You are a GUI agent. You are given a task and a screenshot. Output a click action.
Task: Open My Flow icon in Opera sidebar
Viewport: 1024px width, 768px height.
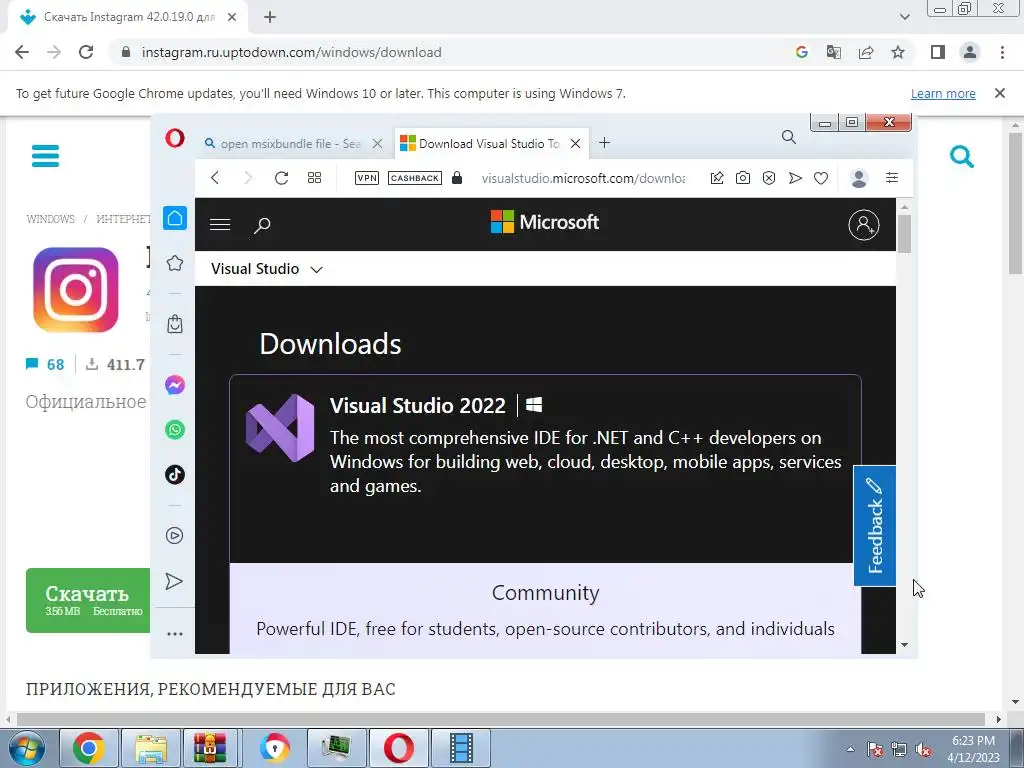pos(174,581)
